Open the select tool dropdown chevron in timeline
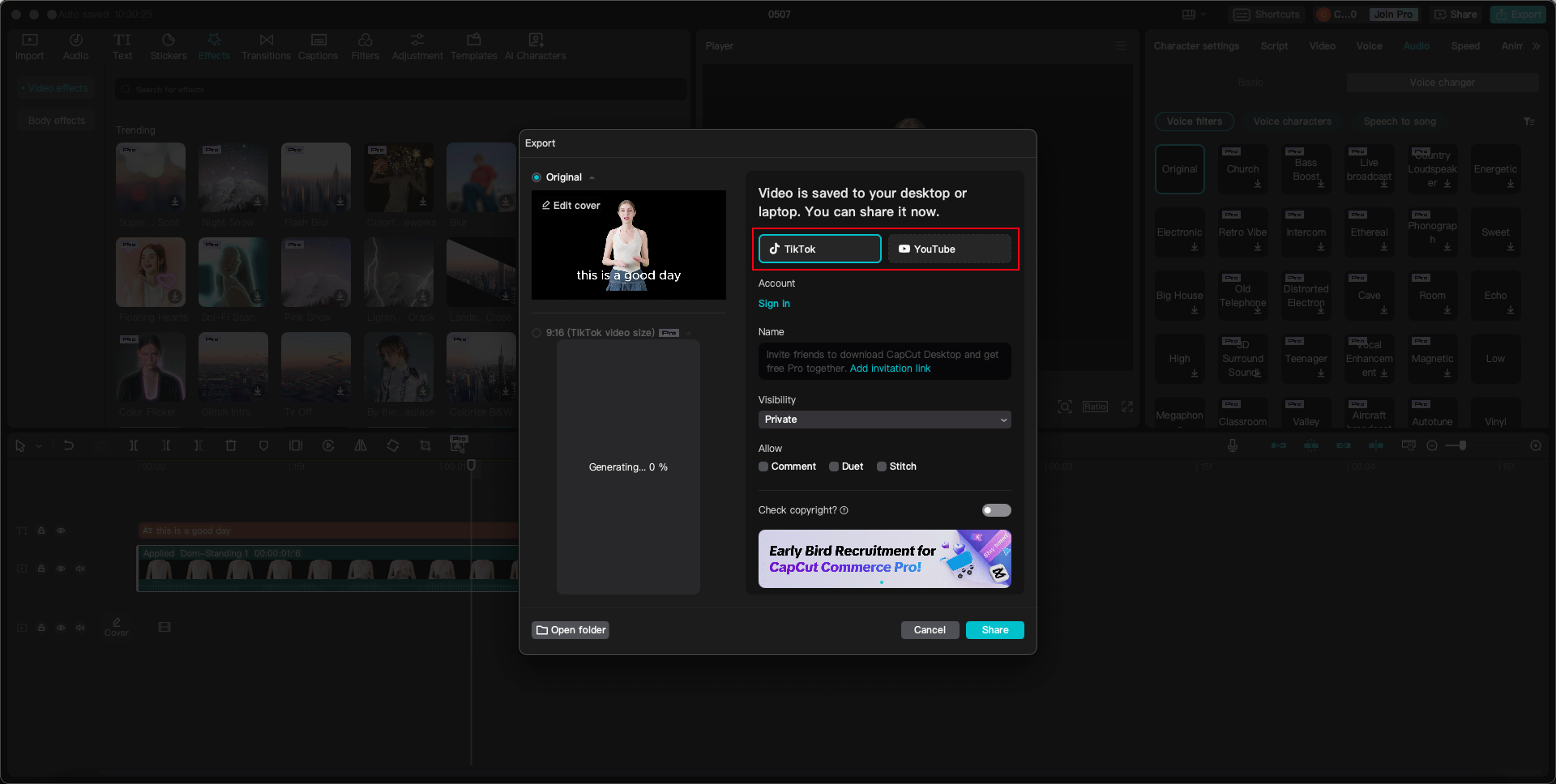The width and height of the screenshot is (1556, 784). click(x=39, y=446)
